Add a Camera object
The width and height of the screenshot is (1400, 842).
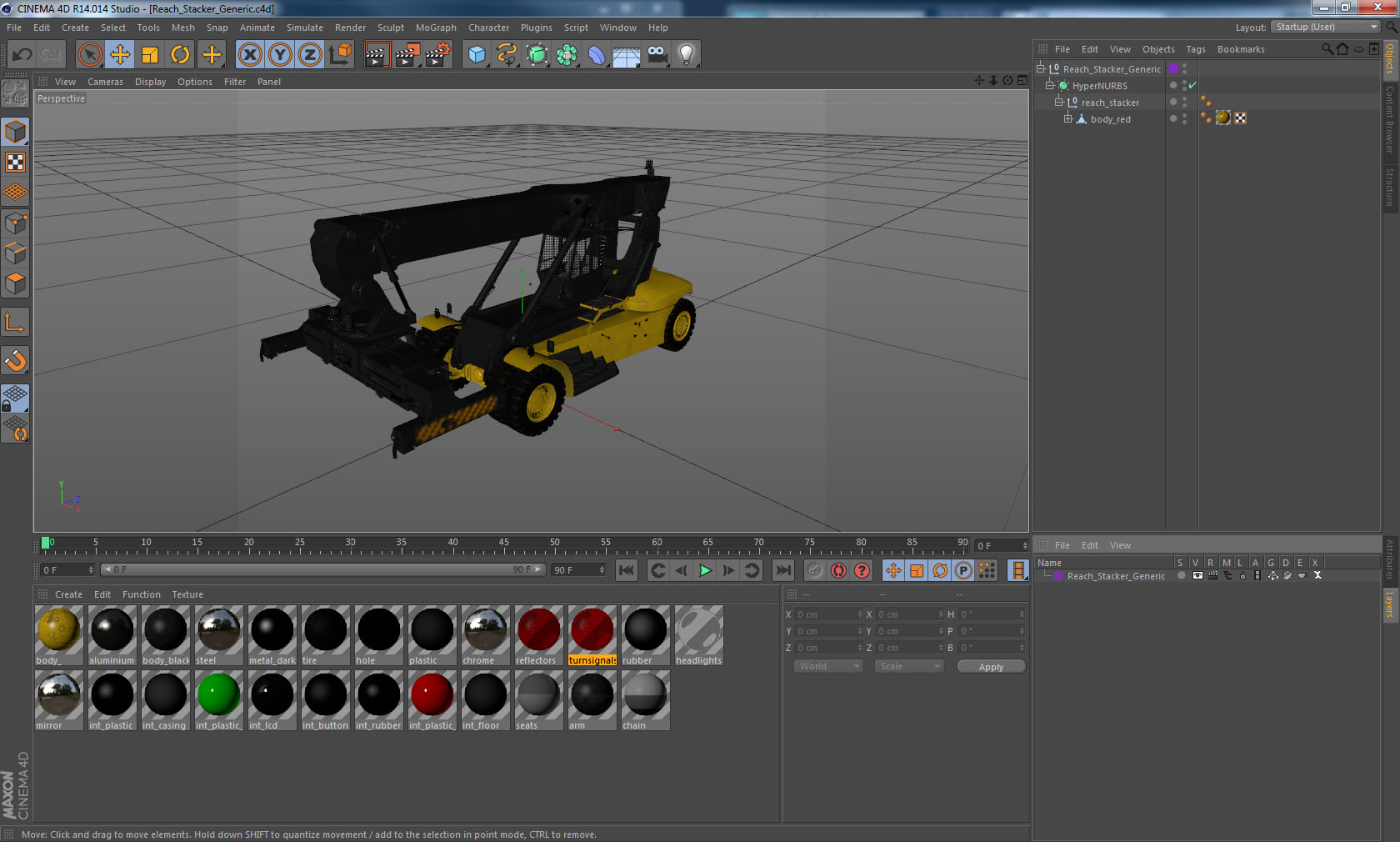point(657,55)
